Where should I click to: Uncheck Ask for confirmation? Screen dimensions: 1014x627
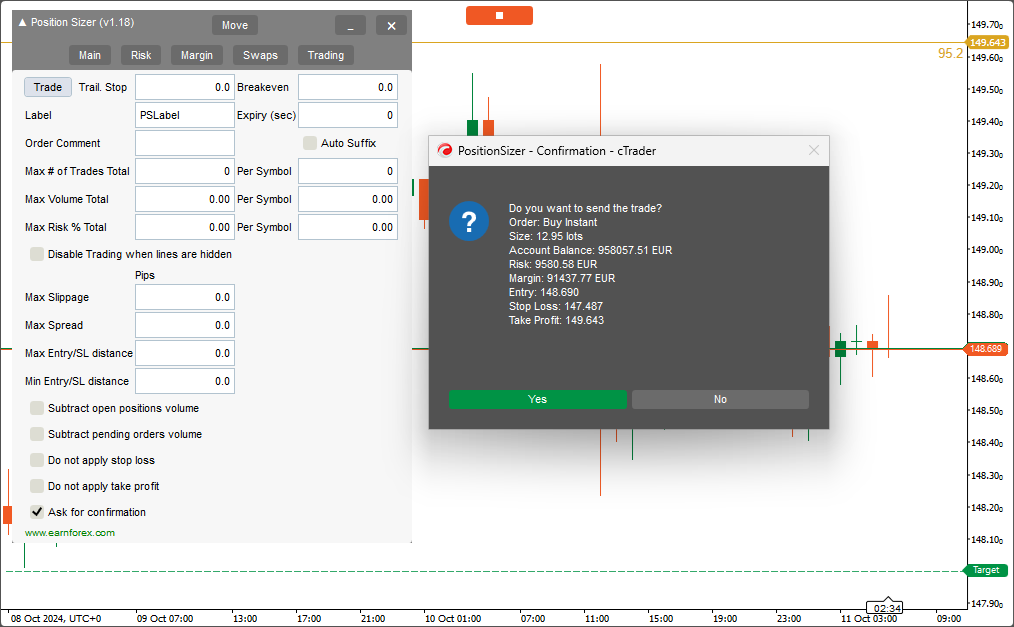pyautogui.click(x=37, y=512)
